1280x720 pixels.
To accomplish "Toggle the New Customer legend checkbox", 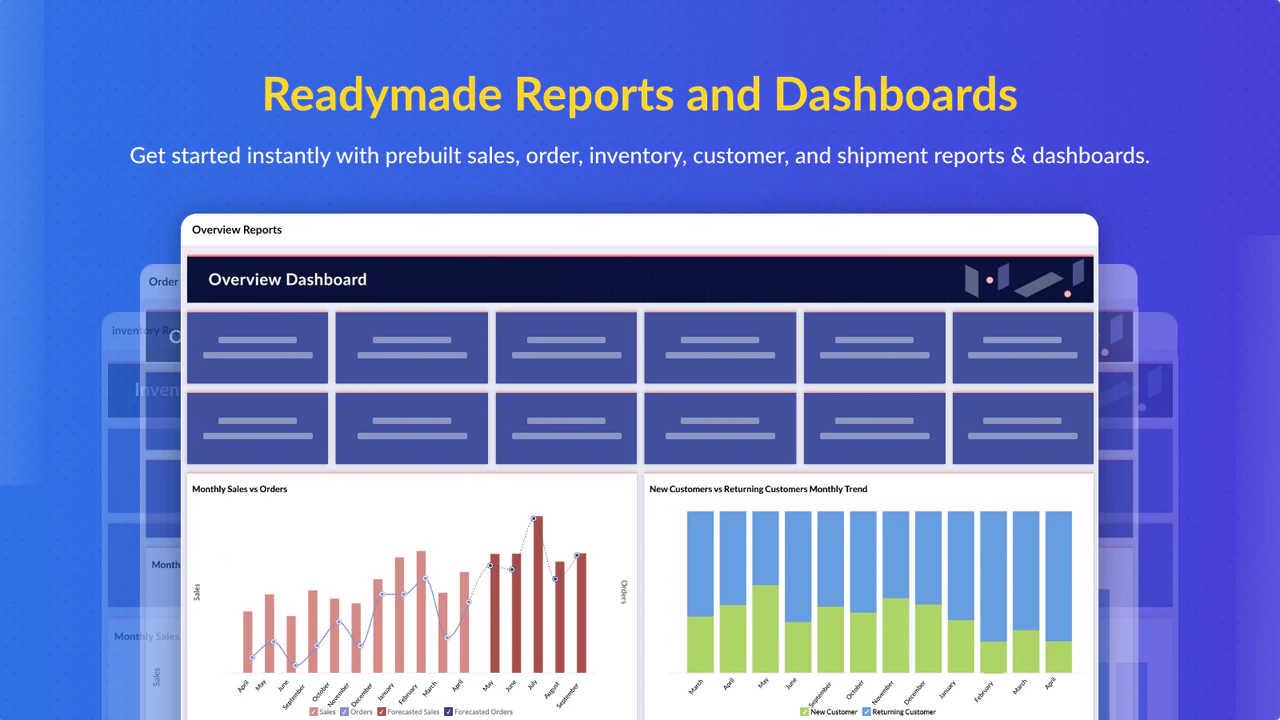I will (804, 712).
